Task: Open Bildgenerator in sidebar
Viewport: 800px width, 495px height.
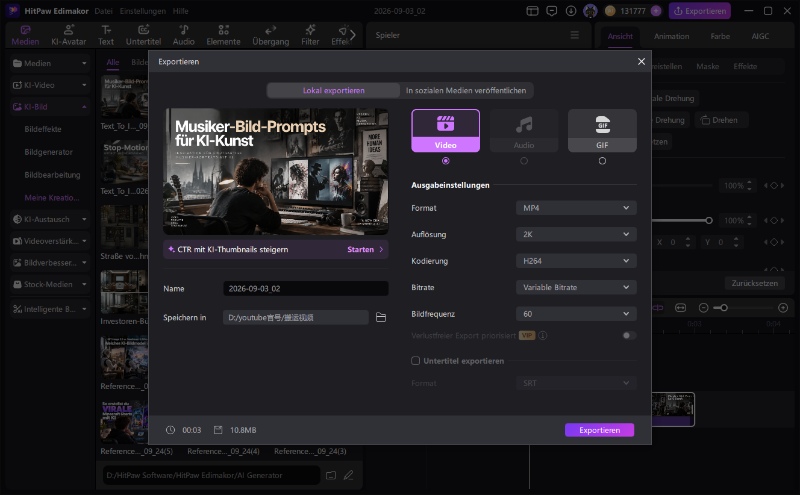Action: 48,152
